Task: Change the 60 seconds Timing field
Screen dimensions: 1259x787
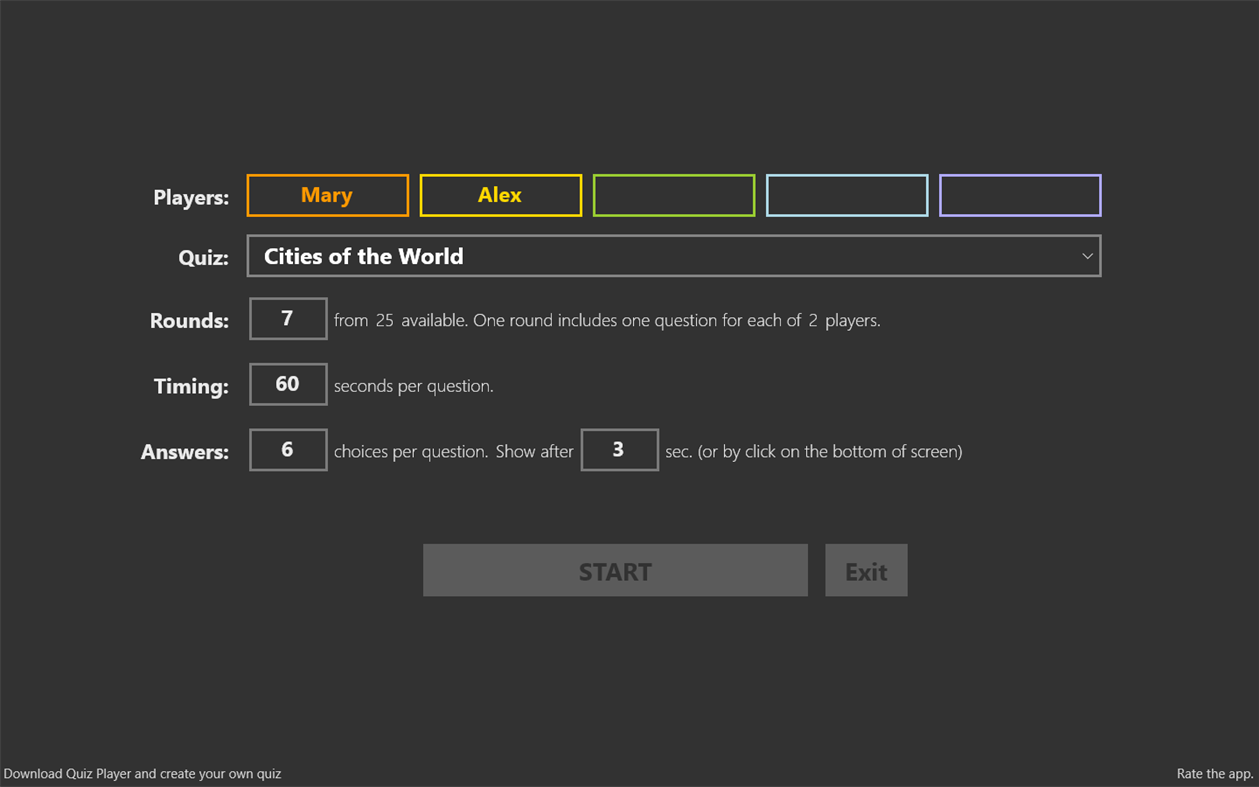Action: tap(288, 384)
